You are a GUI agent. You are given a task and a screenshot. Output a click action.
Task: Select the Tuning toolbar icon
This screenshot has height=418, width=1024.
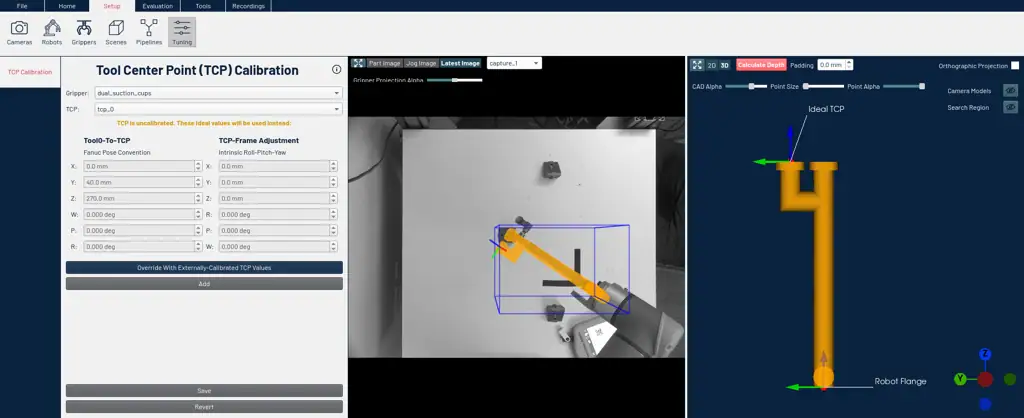tap(181, 32)
